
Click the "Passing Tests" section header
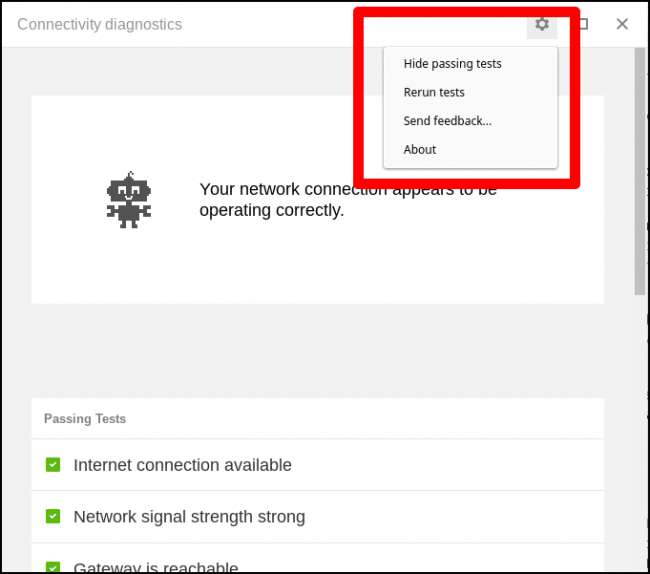(85, 419)
